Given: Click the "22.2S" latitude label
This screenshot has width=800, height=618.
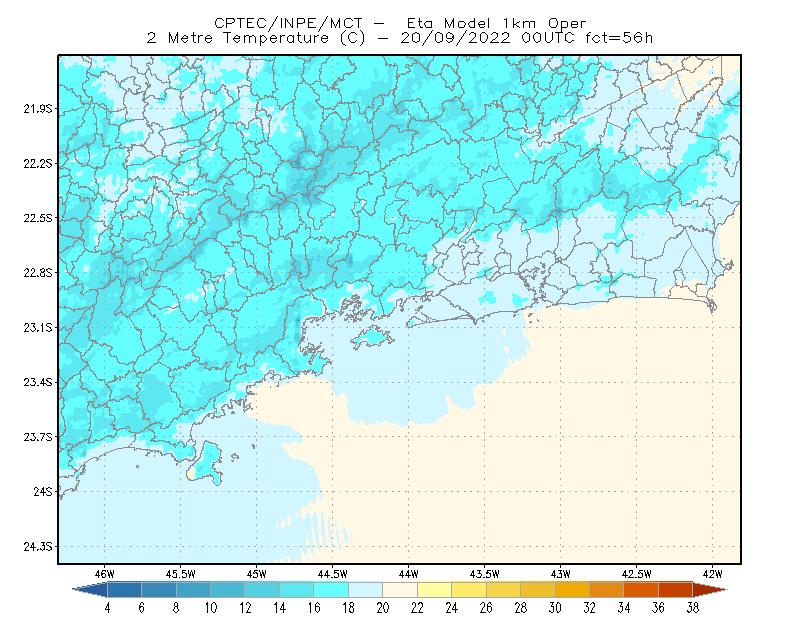Looking at the screenshot, I should pos(38,163).
